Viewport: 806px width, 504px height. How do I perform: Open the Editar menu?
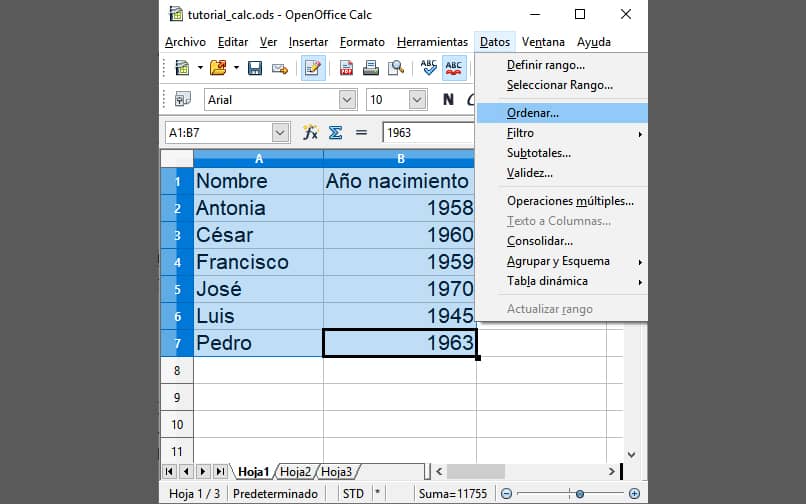[x=233, y=42]
